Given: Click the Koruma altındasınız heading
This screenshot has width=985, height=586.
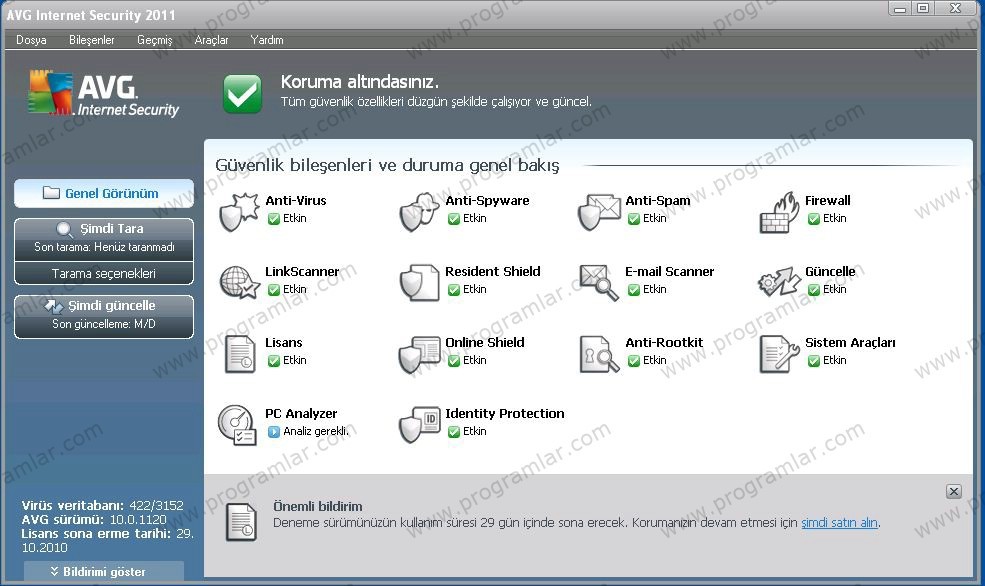Looking at the screenshot, I should [359, 82].
